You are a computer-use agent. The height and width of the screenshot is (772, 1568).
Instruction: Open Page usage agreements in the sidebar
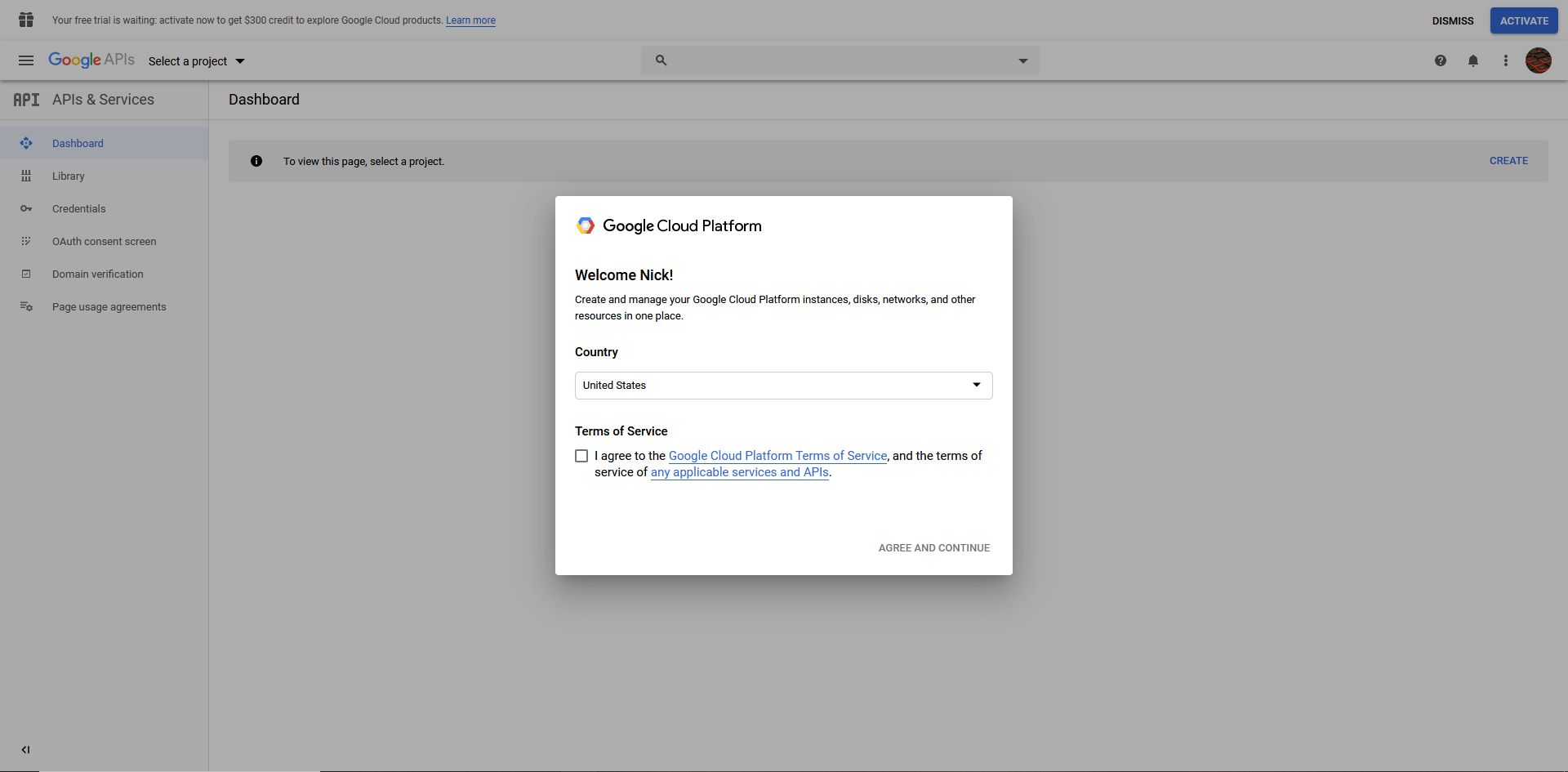pos(105,306)
